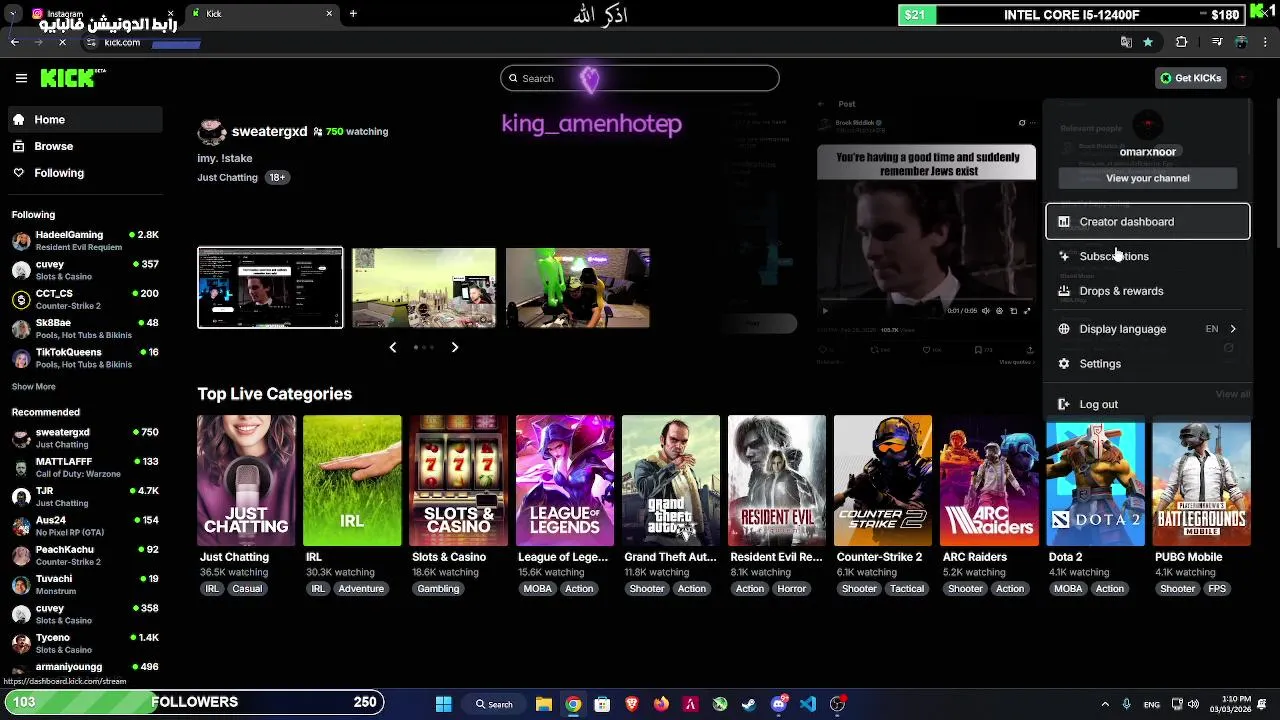This screenshot has height=720, width=1280.
Task: Open Following in the sidebar
Action: 84,173
